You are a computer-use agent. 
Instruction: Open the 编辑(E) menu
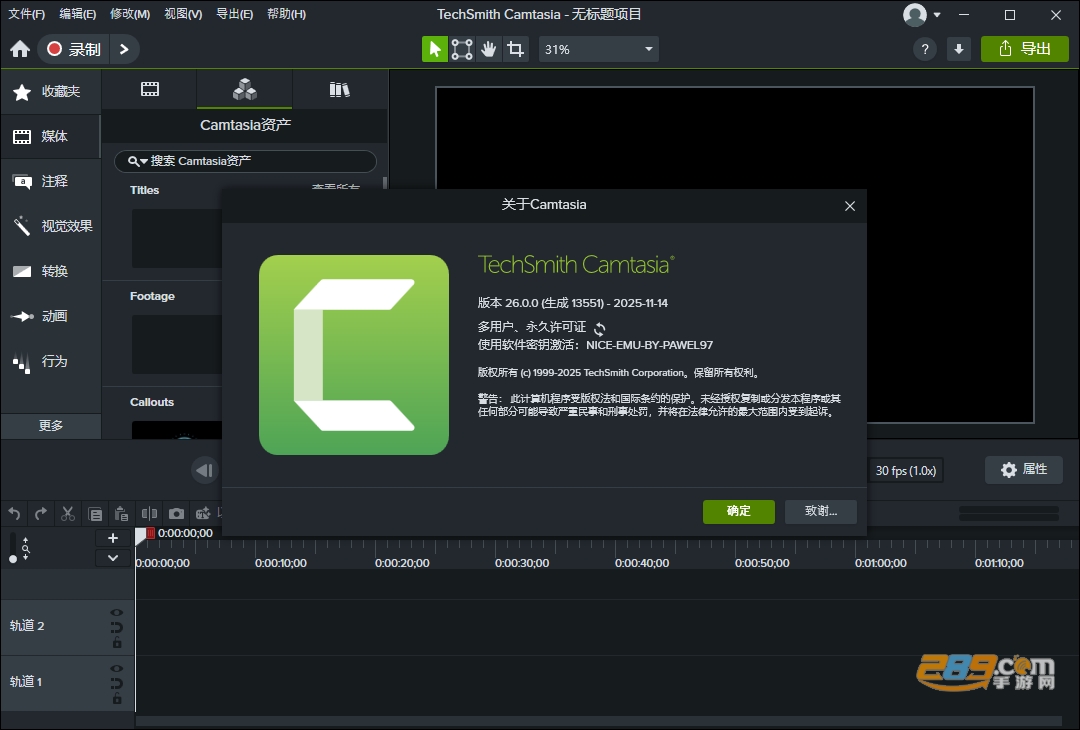[x=78, y=14]
